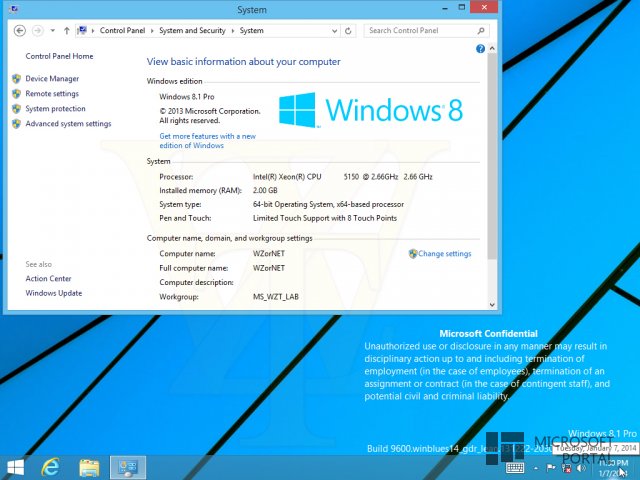Click the Forward navigation arrow

(38, 31)
